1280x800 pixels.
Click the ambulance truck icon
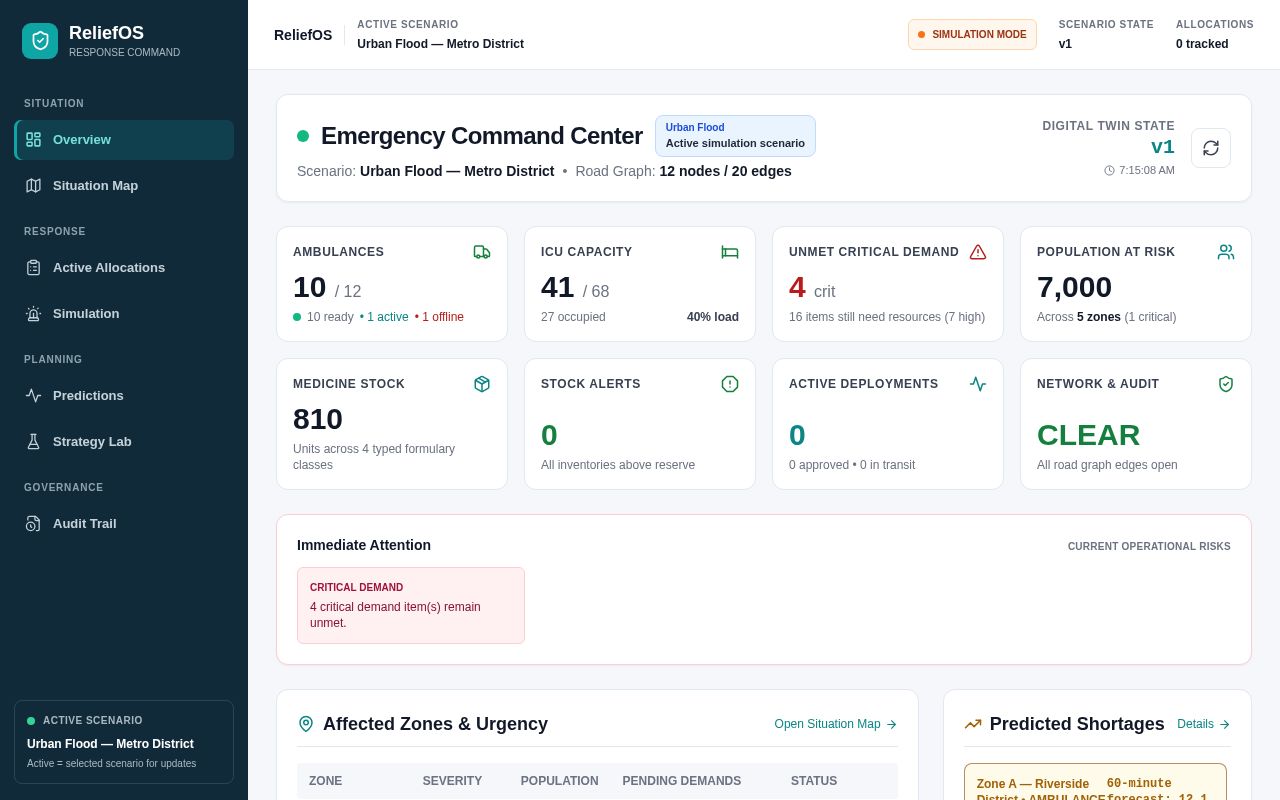coord(482,252)
